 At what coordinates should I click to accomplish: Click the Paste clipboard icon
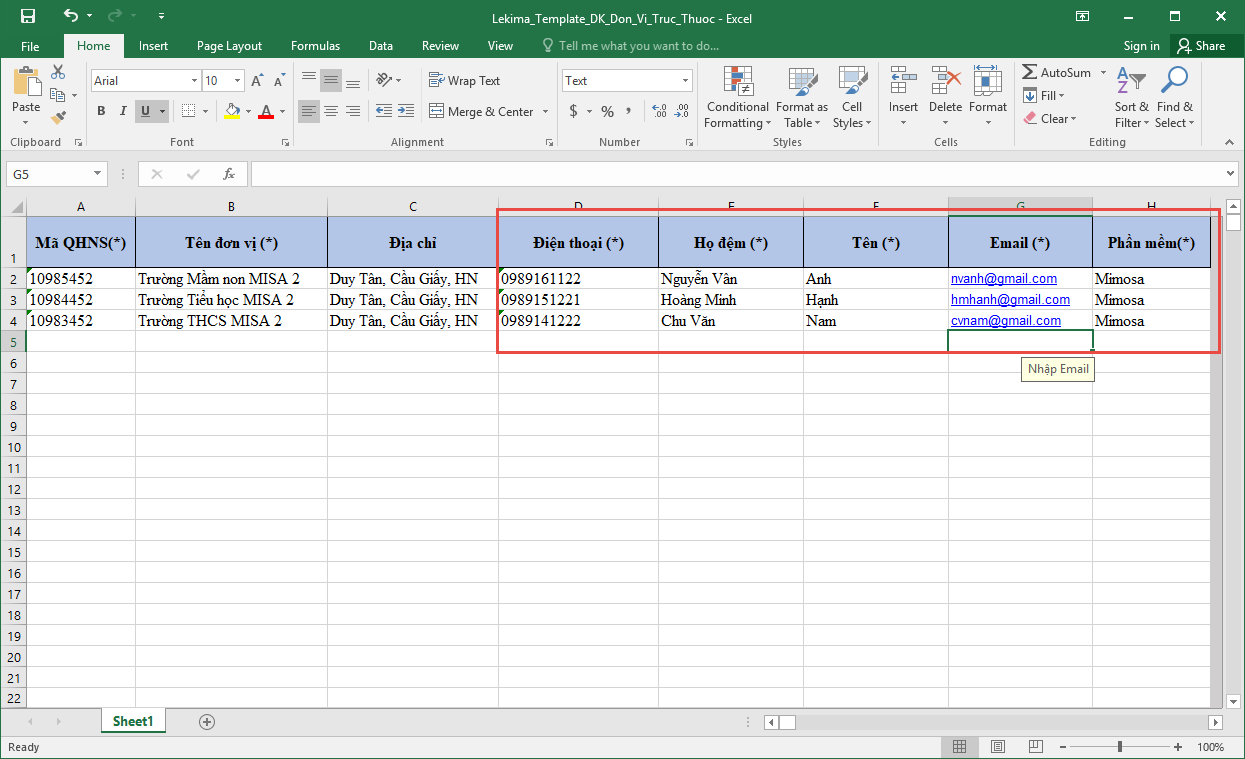coord(26,83)
